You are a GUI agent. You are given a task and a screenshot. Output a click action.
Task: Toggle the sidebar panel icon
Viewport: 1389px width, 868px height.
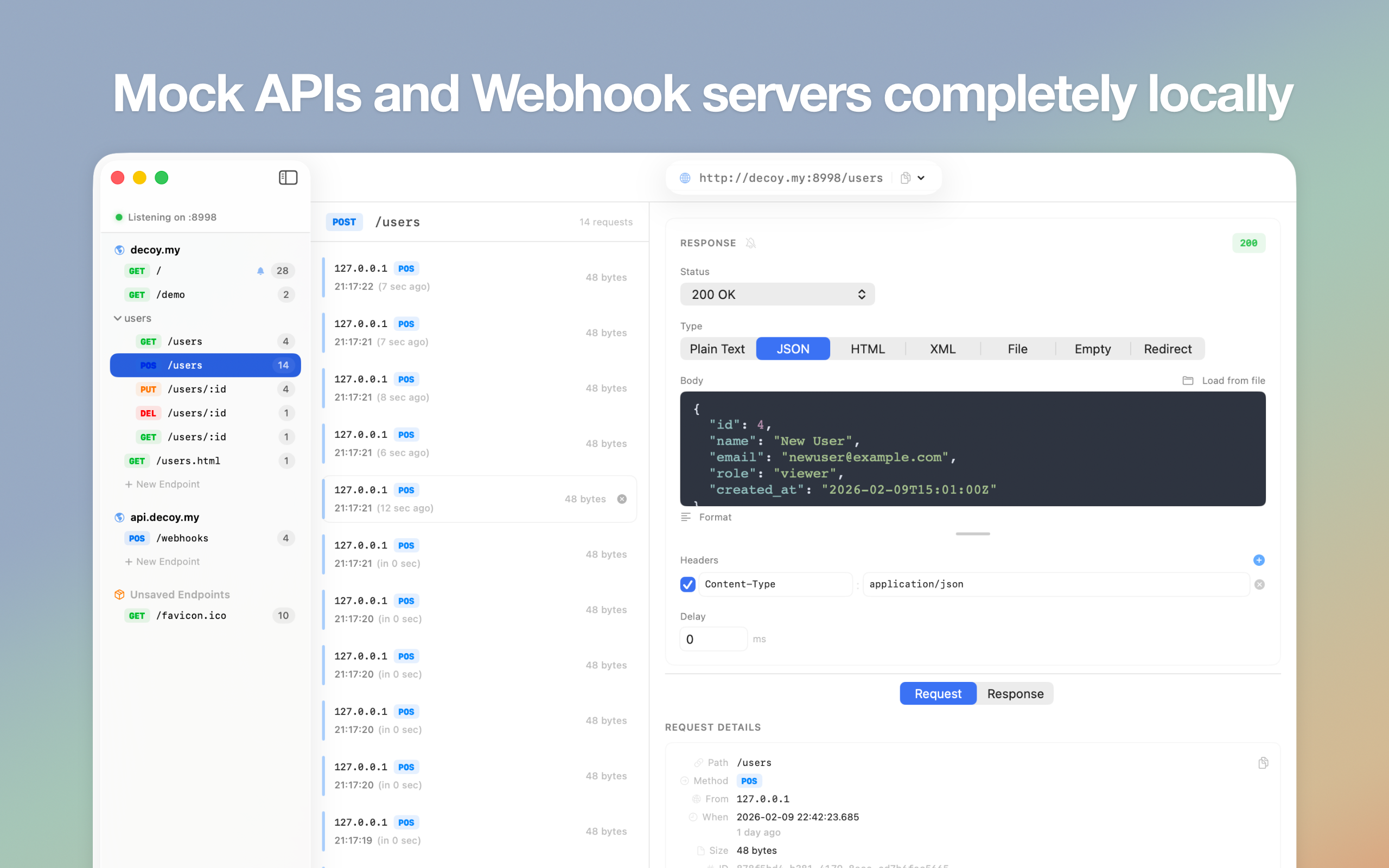pyautogui.click(x=288, y=177)
